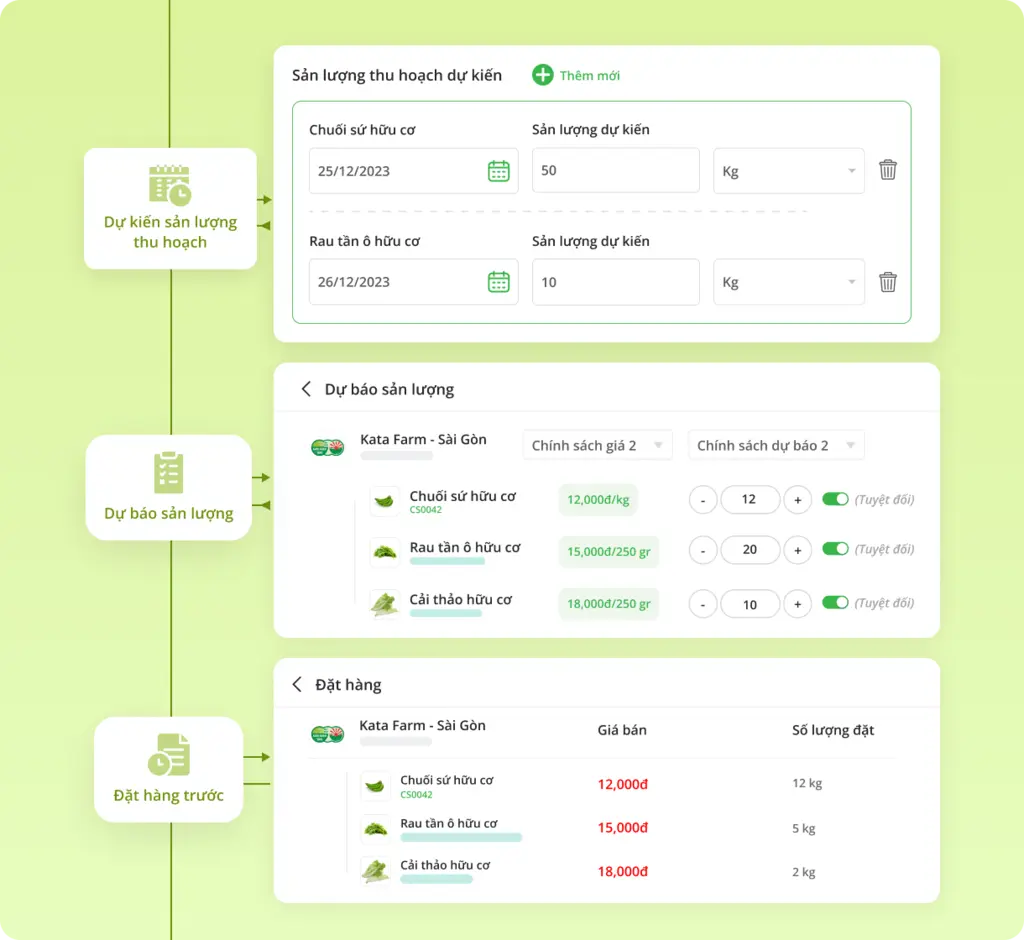Select the Dự báo sản lượng step card

(168, 487)
